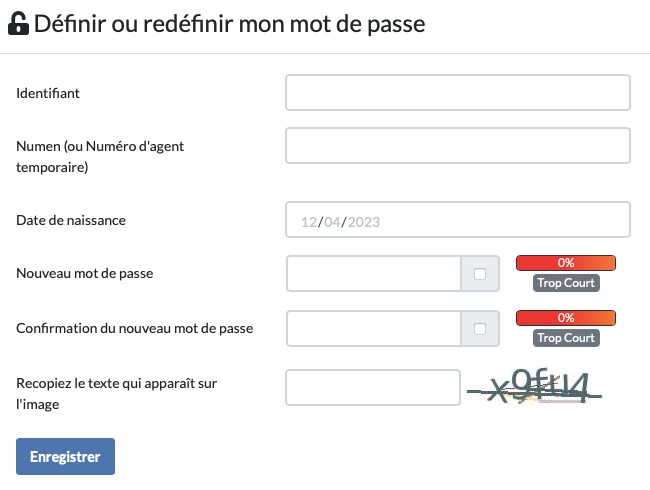The image size is (650, 490).
Task: Click the captcha image showing distorted text
Action: [536, 387]
